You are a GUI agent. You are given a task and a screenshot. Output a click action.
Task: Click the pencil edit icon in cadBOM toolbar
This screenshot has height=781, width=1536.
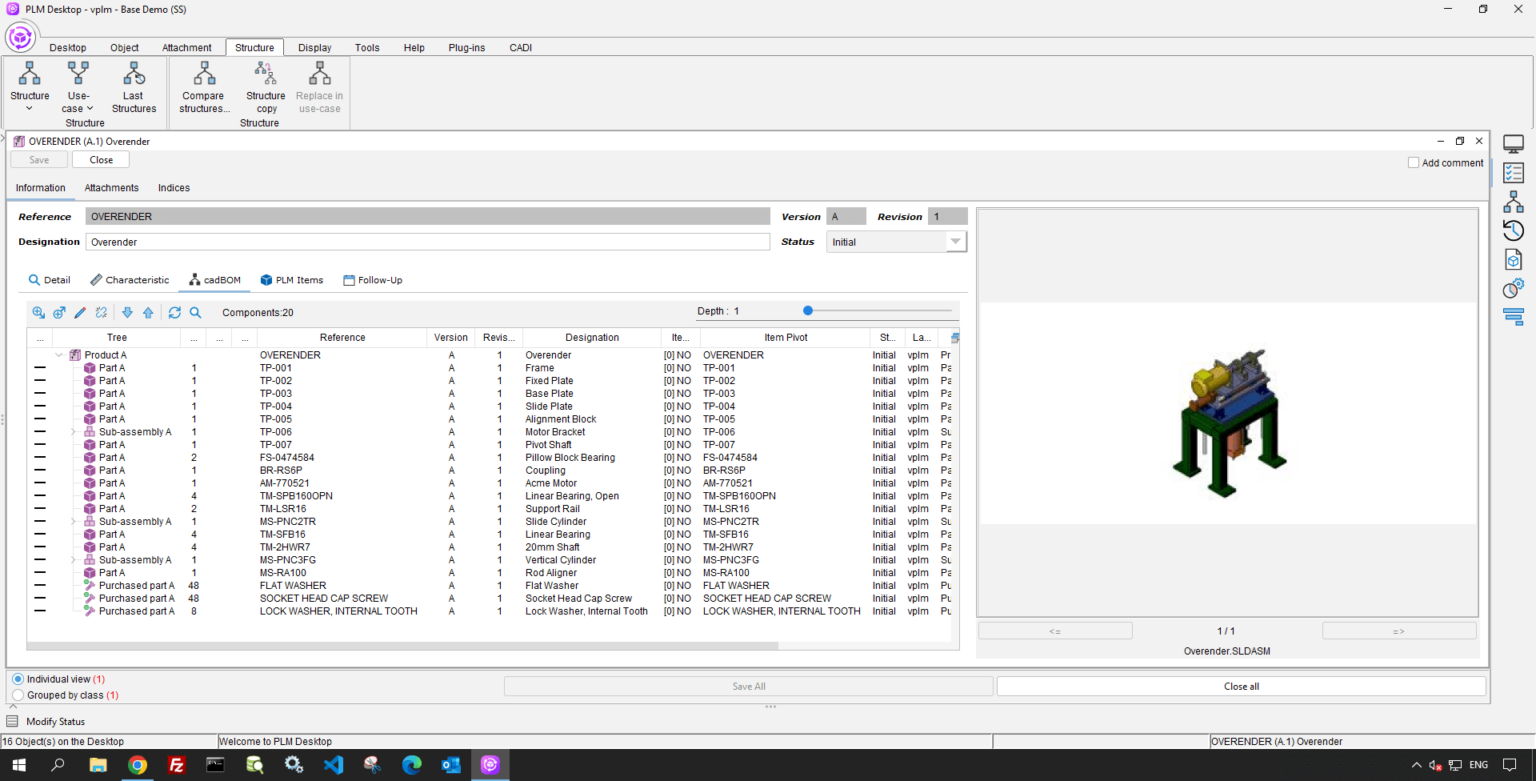(80, 312)
